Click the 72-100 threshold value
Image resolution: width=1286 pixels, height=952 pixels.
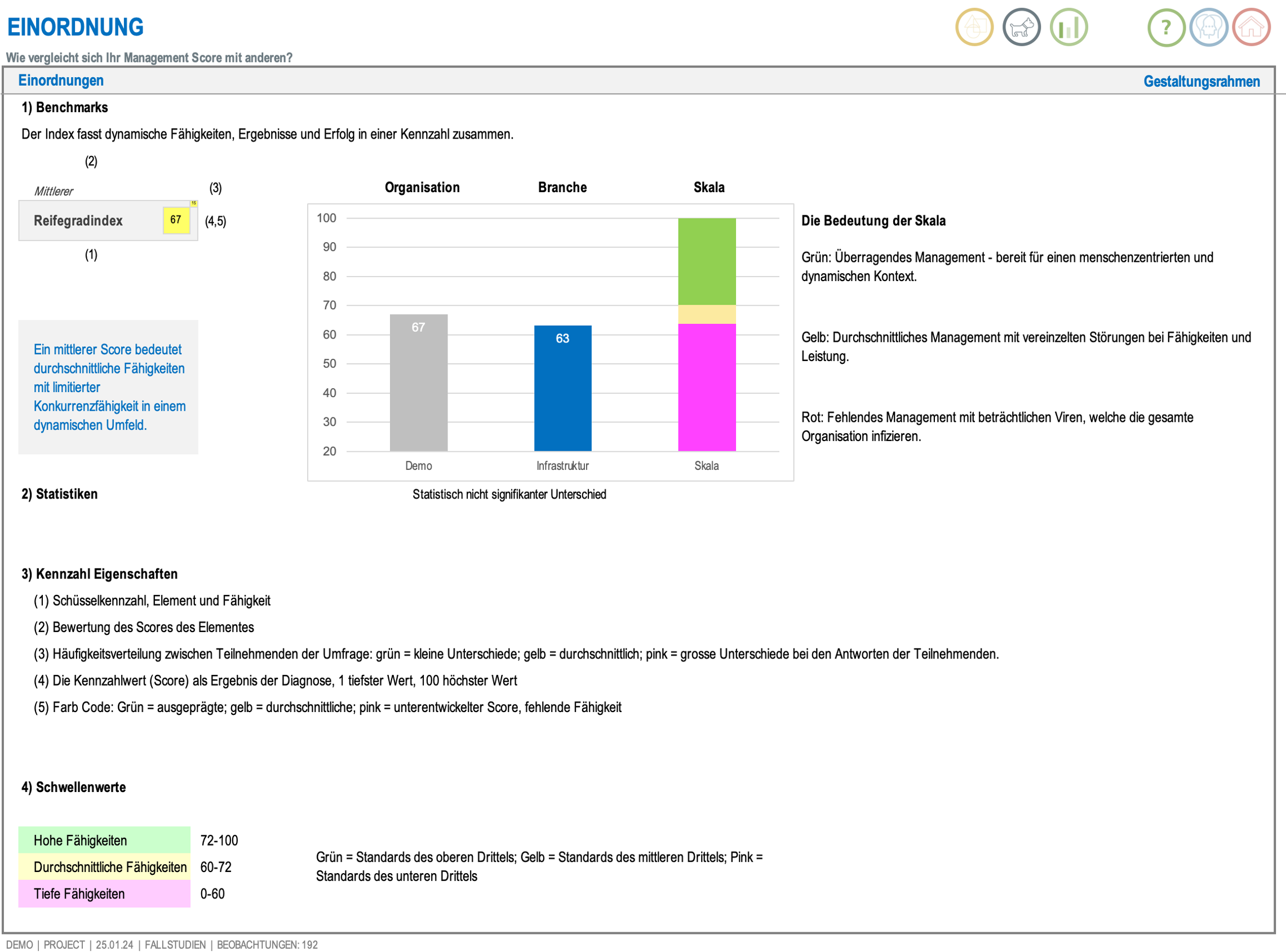pyautogui.click(x=219, y=840)
